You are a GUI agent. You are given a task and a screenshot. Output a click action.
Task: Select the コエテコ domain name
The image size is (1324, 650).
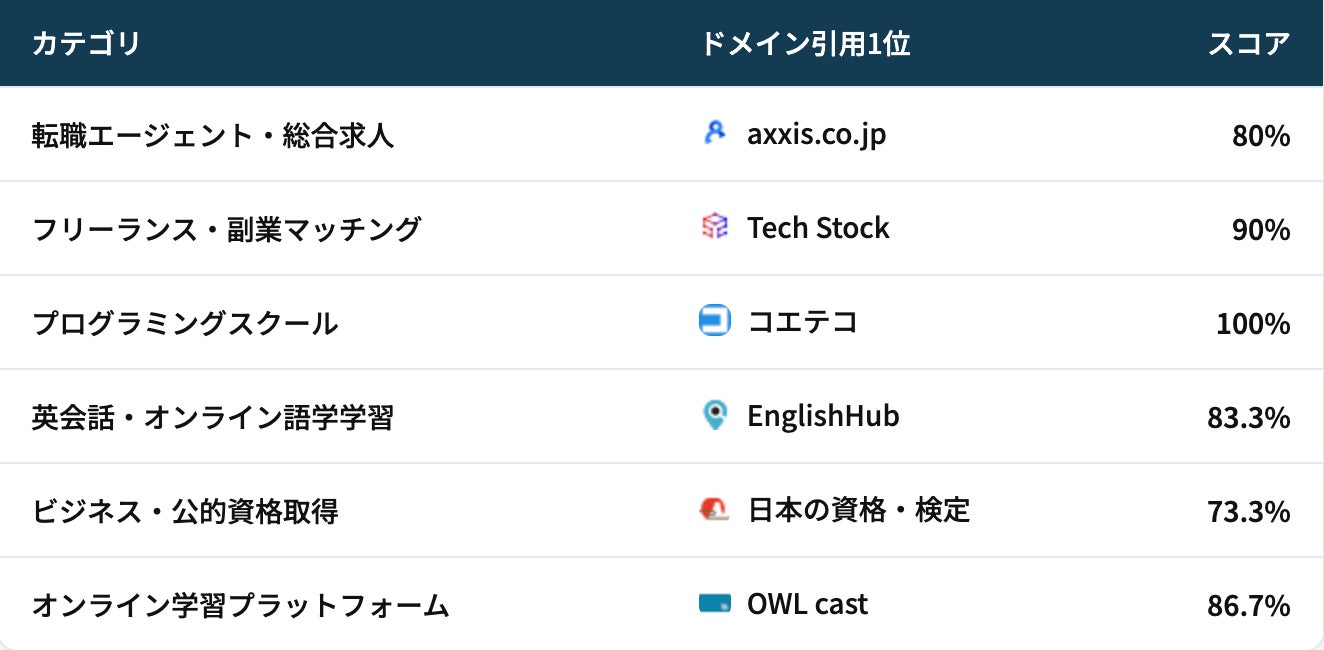click(x=802, y=322)
